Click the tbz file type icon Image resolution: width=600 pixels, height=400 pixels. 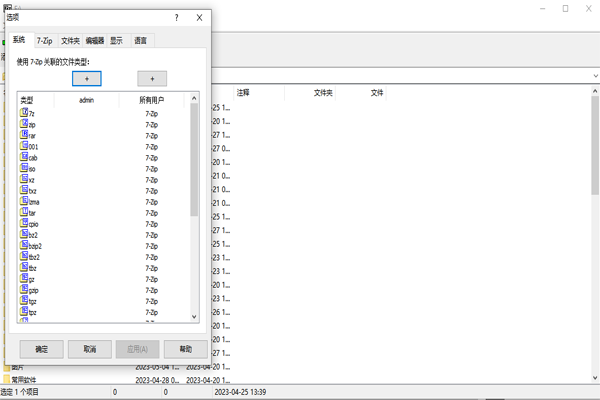(x=24, y=267)
